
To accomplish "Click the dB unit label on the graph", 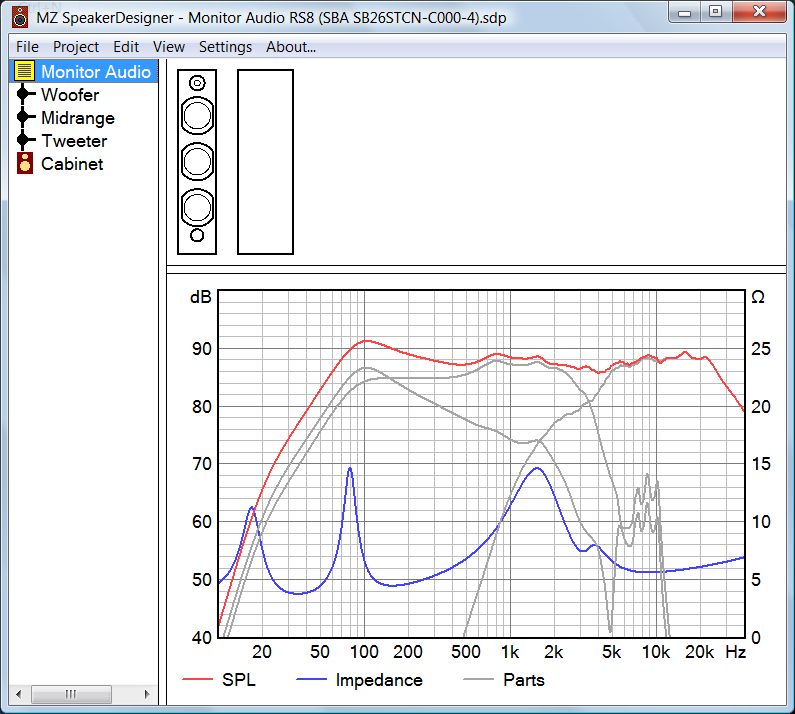I will pos(201,297).
